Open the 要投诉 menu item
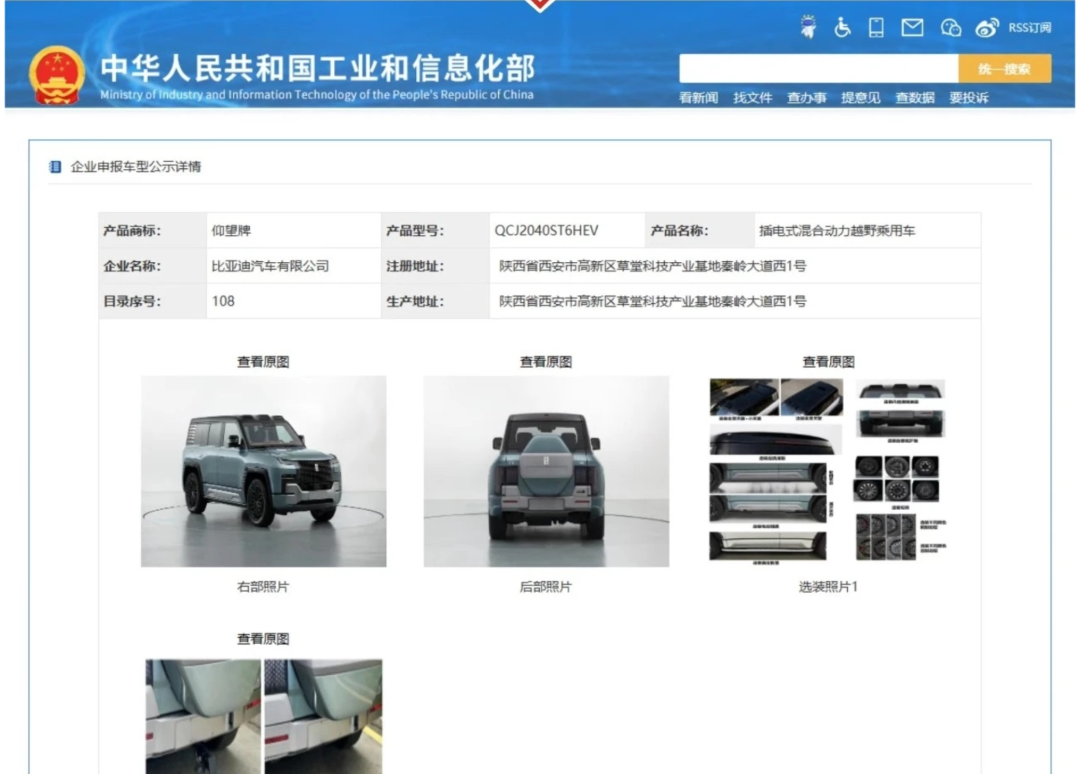The image size is (1080, 774). pyautogui.click(x=968, y=98)
